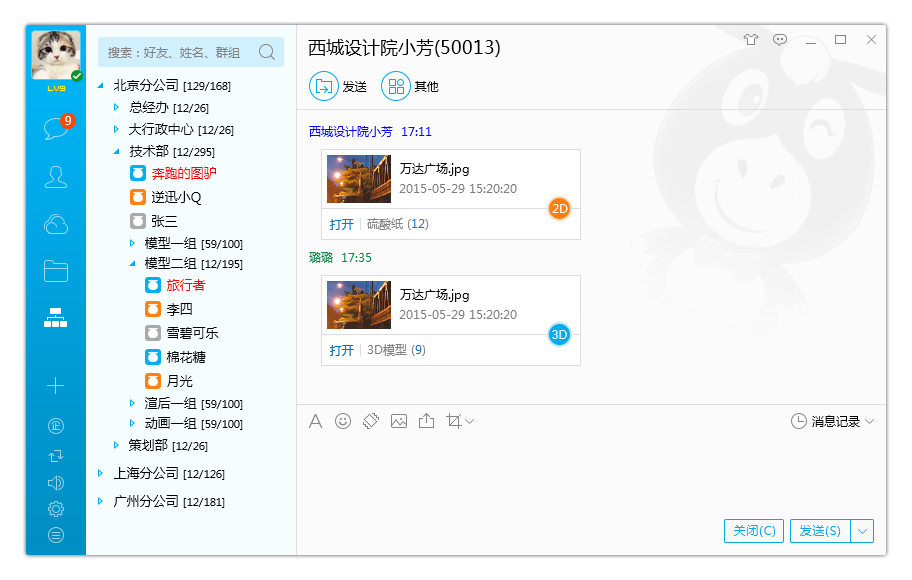Expand the 上海分公司 node
912x580 pixels.
click(x=101, y=474)
